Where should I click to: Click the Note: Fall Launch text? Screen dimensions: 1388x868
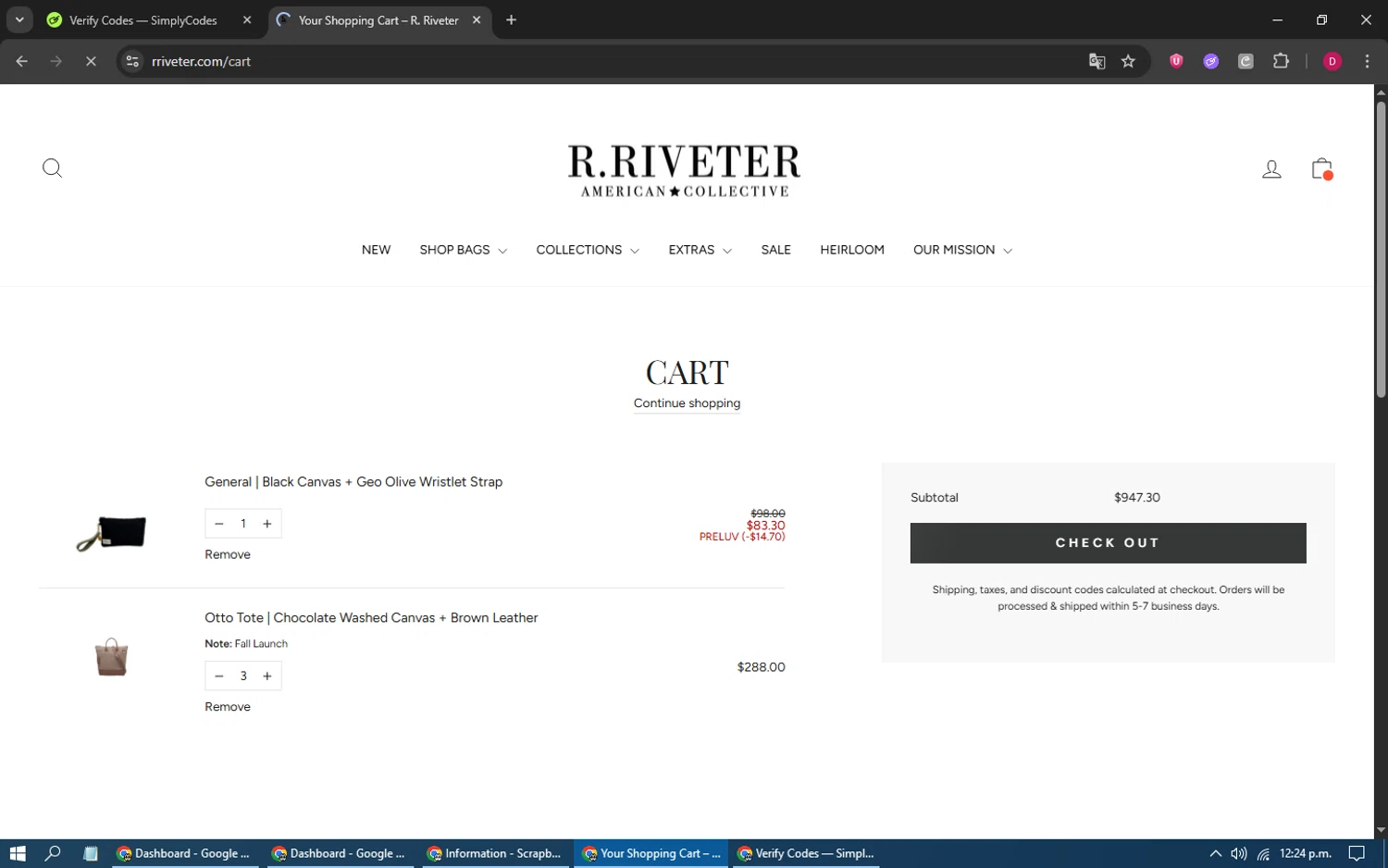click(x=246, y=644)
